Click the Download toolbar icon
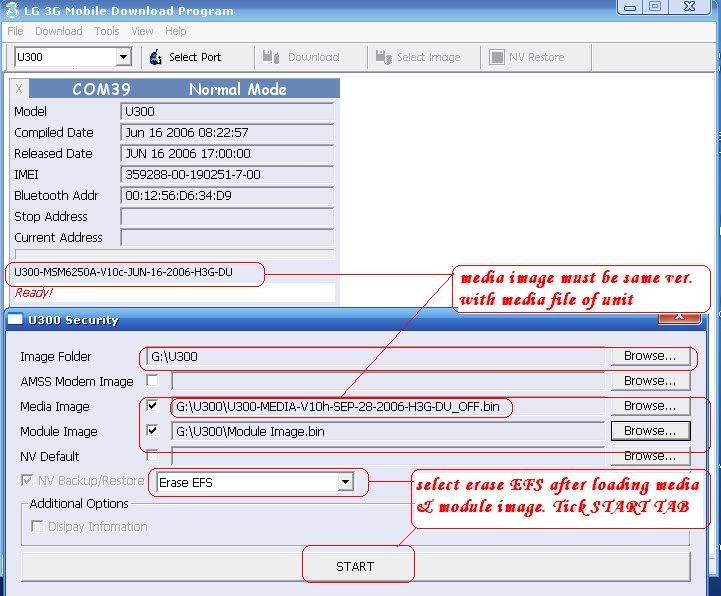721x596 pixels. click(x=271, y=57)
